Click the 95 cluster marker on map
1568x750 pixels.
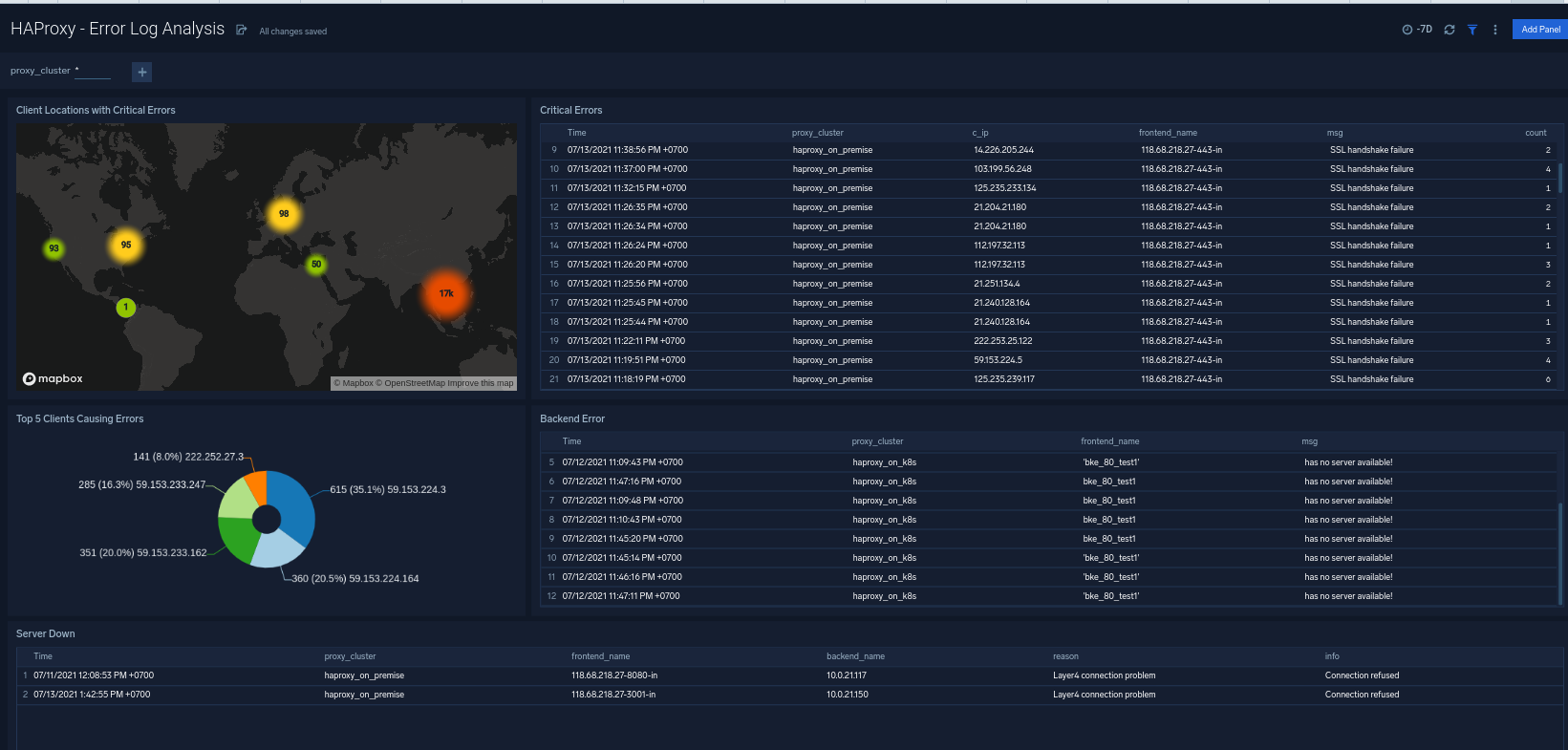coord(126,245)
